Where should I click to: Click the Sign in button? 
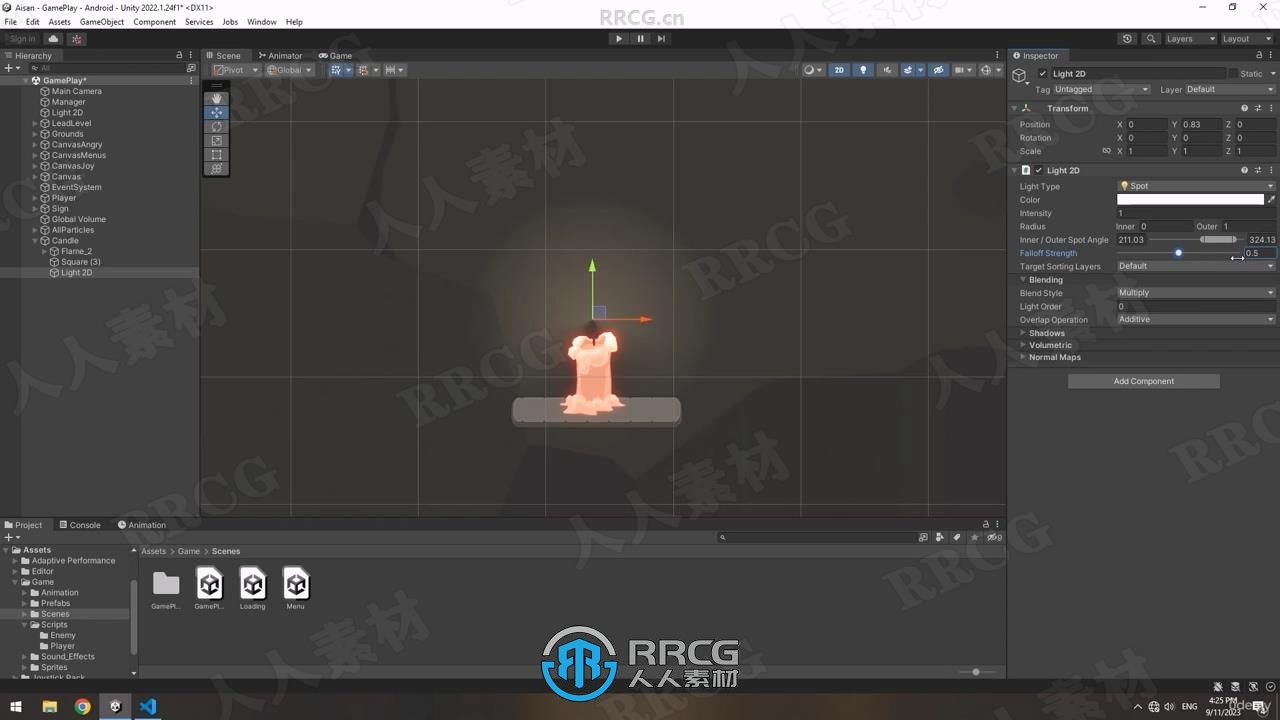click(22, 39)
